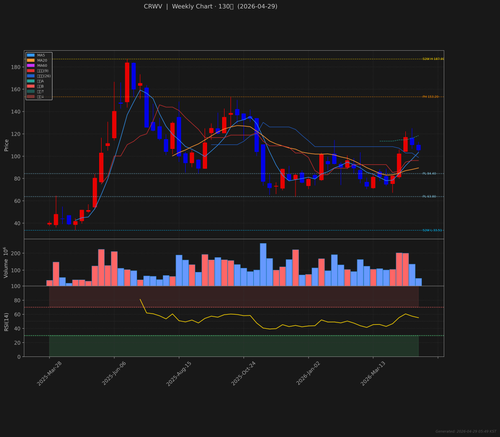Select the MA20 orange legend swatch

31,60
